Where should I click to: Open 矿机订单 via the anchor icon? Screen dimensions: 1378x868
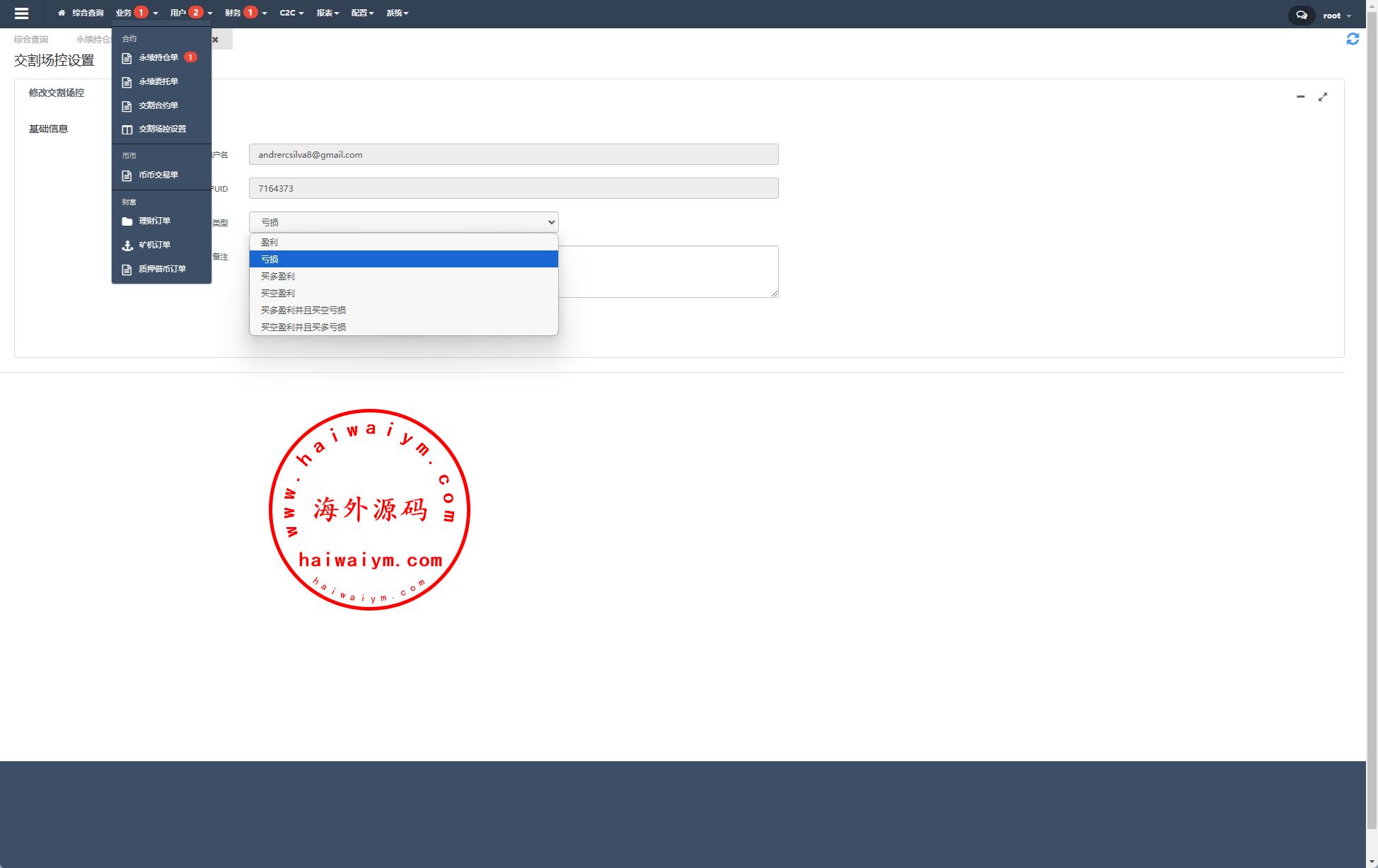click(x=127, y=245)
